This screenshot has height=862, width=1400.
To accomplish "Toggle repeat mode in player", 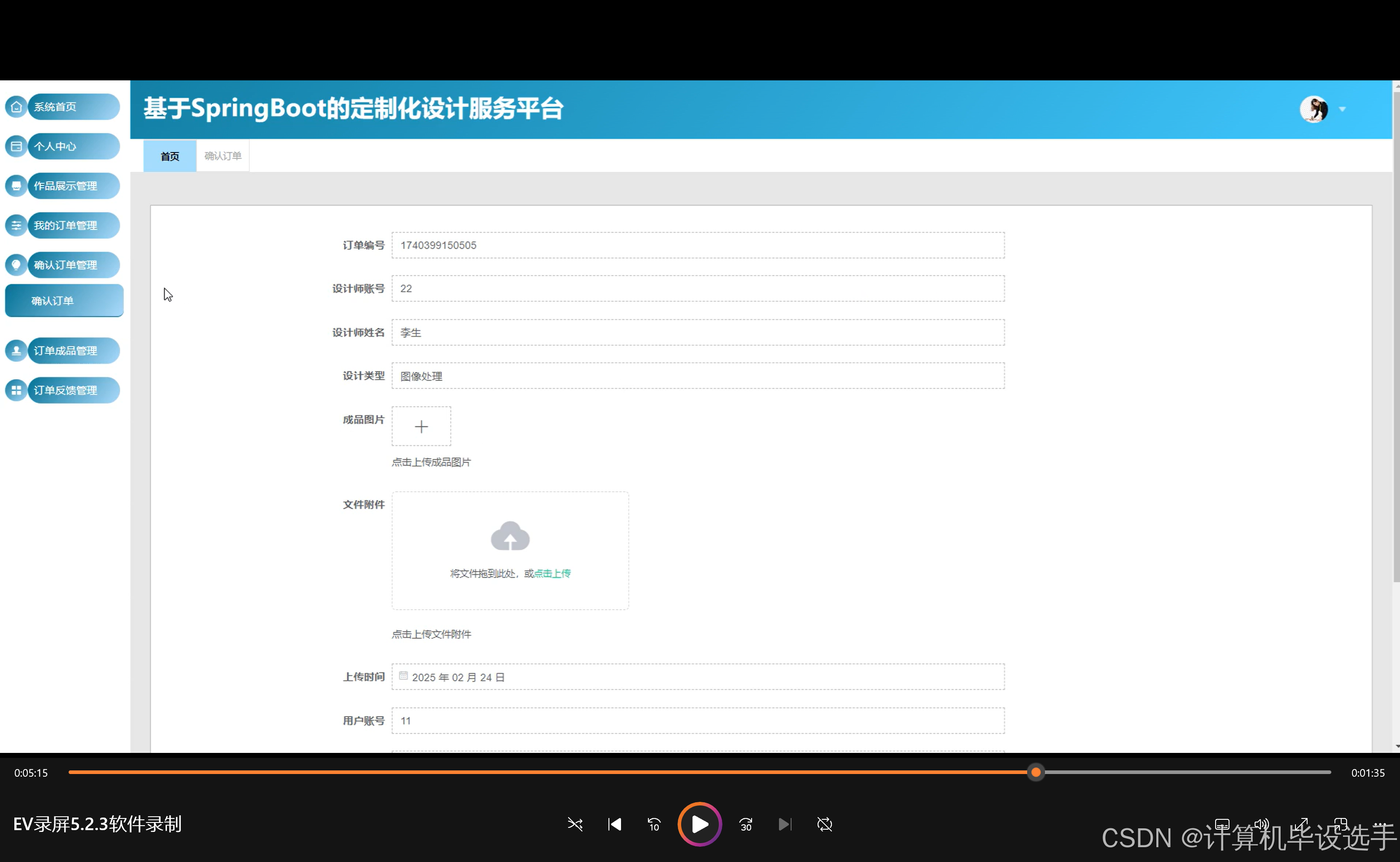I will 824,824.
